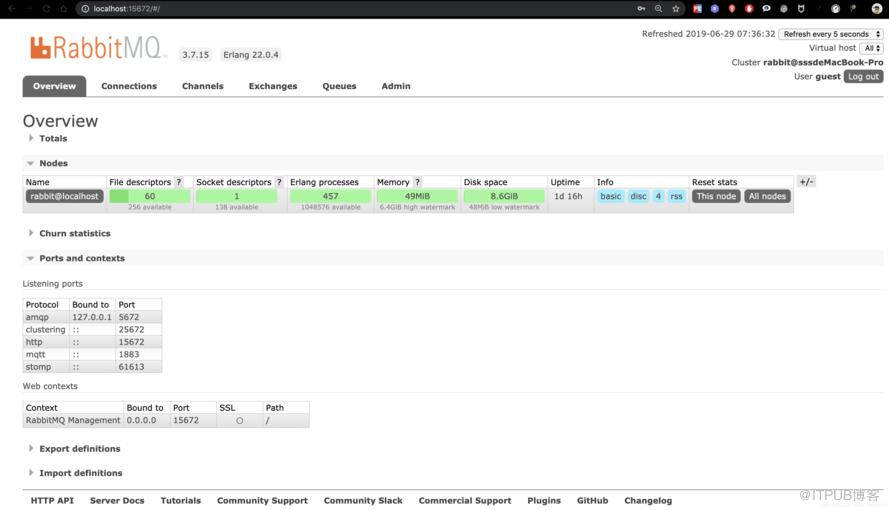Expand the Export definitions section

click(79, 449)
